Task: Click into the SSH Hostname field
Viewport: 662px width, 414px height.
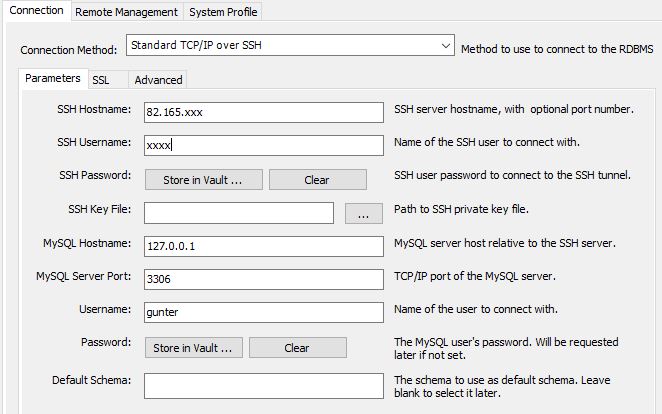Action: [264, 112]
